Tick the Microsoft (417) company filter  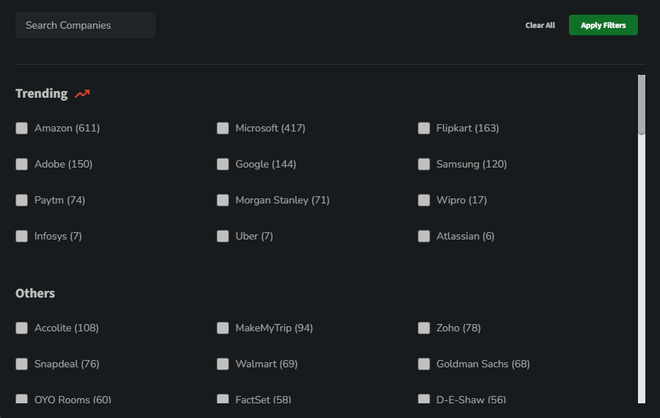tap(223, 128)
